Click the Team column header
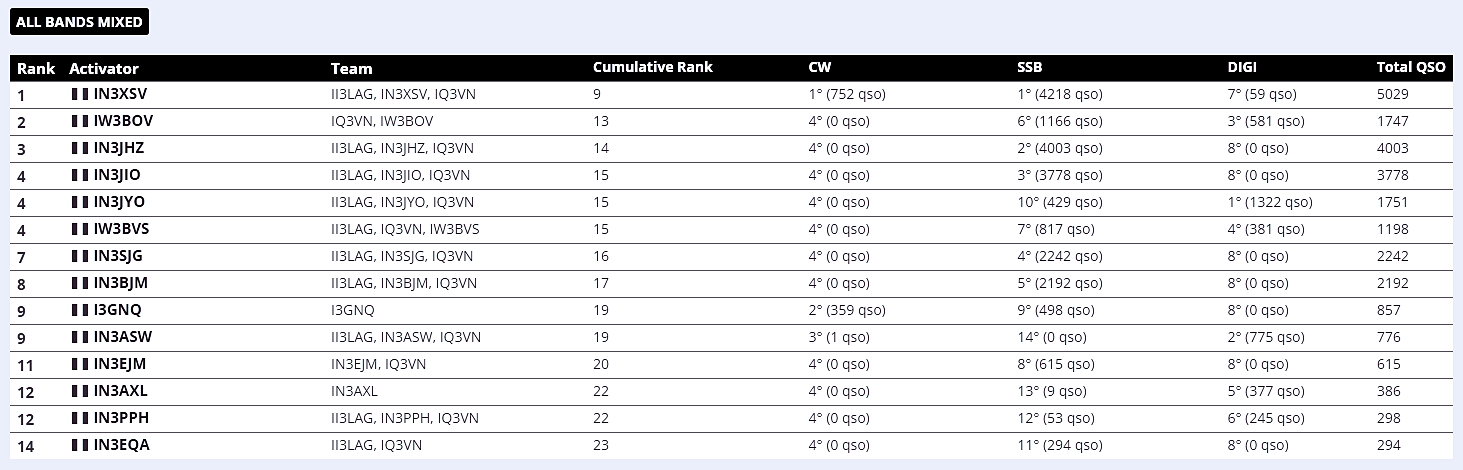 [x=351, y=68]
